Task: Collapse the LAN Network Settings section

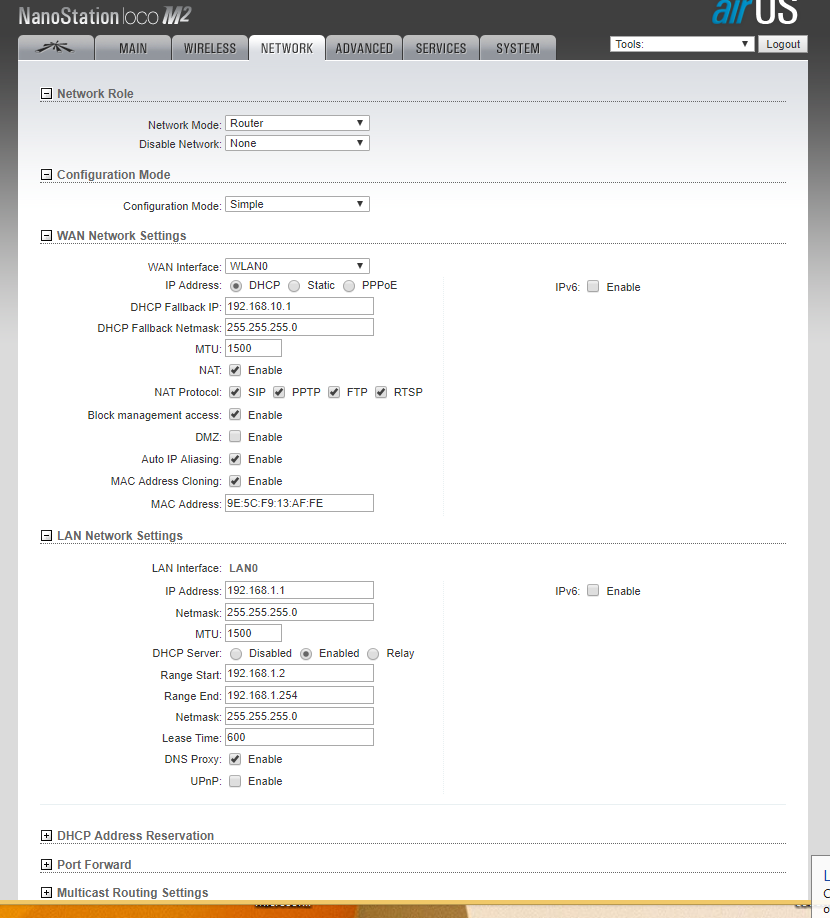Action: point(46,536)
